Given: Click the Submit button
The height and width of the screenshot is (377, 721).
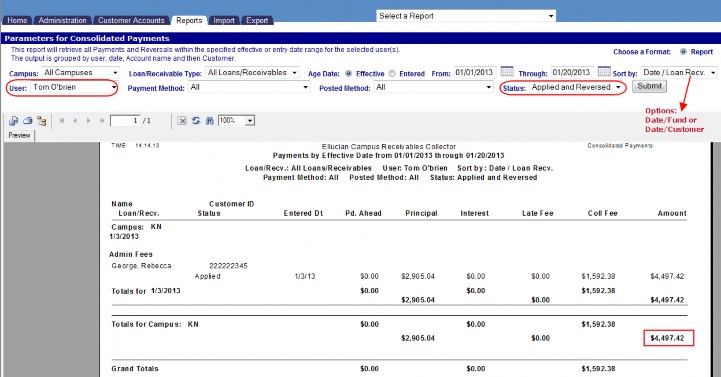Looking at the screenshot, I should (649, 86).
